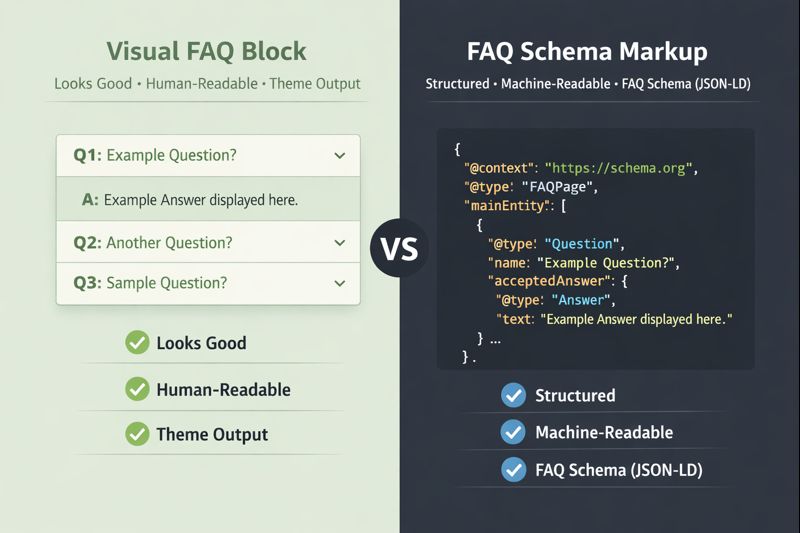Collapse the Q1 Example Question chevron

tap(340, 156)
